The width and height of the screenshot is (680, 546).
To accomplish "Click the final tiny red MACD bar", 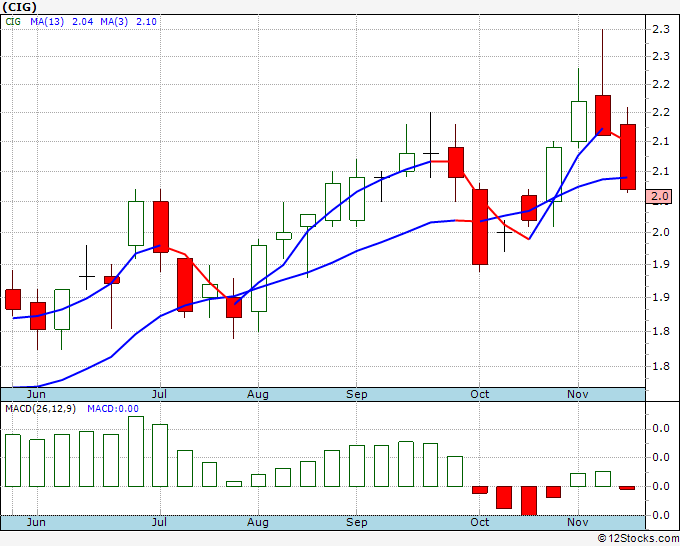I will pyautogui.click(x=627, y=488).
